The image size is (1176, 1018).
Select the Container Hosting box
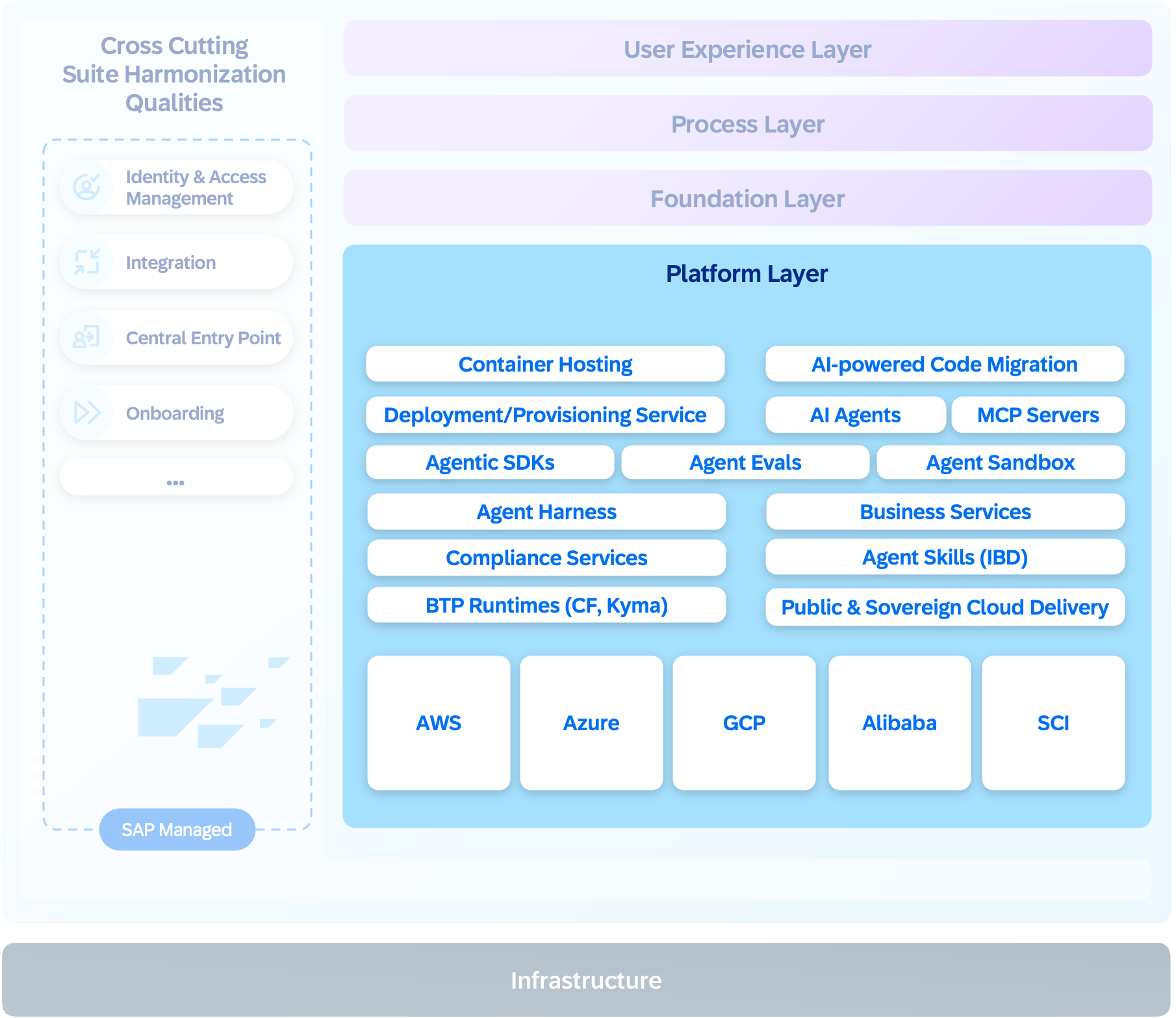point(545,364)
